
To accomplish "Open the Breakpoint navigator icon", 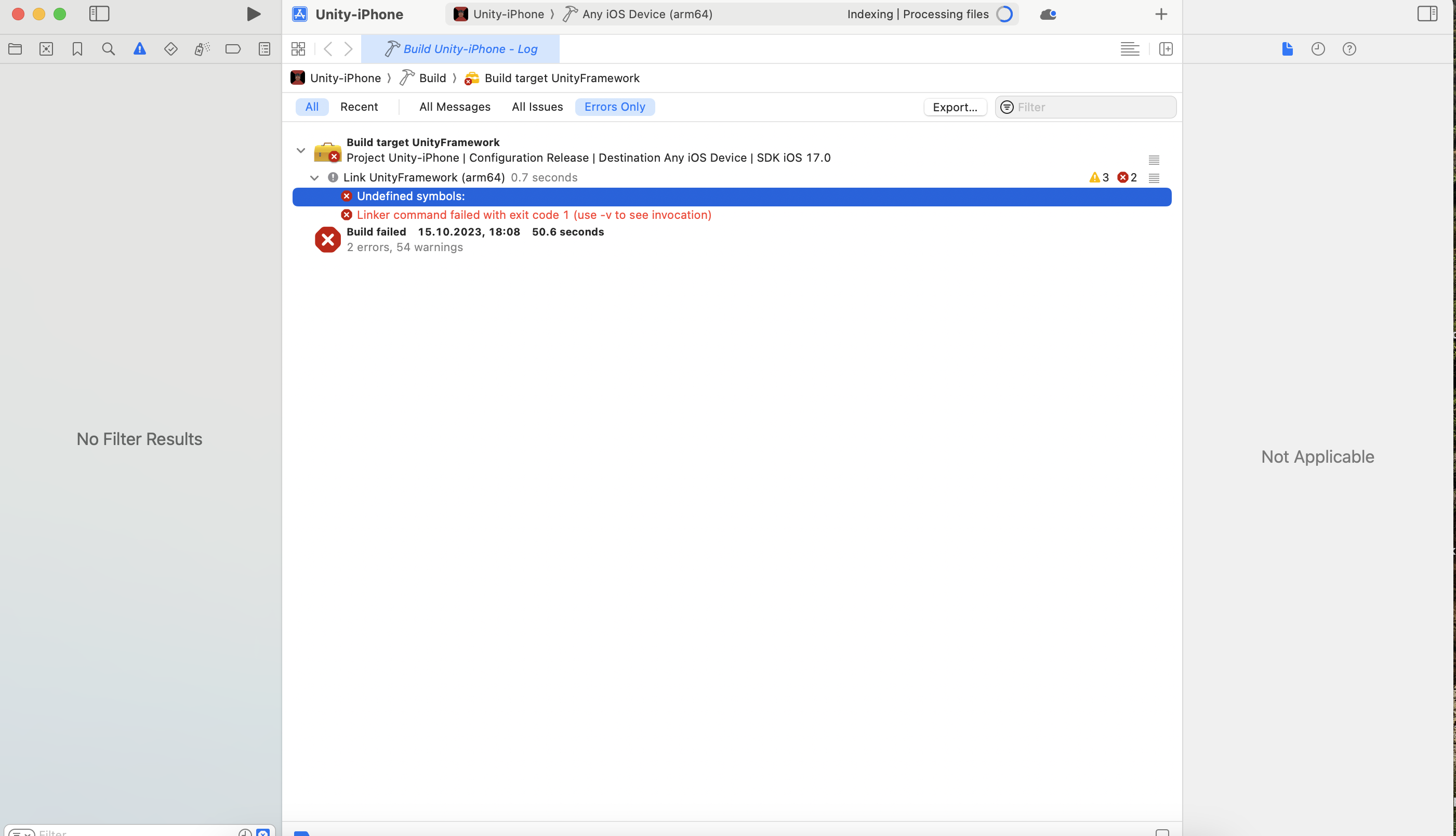I will pyautogui.click(x=232, y=49).
